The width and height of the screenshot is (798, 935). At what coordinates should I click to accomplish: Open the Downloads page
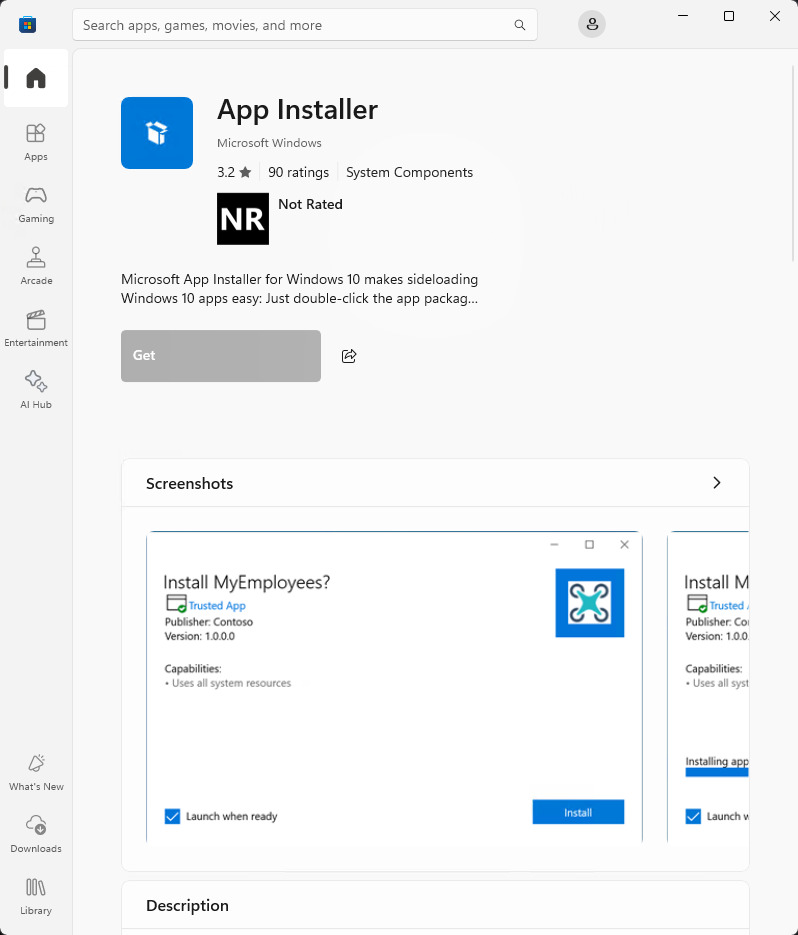[x=36, y=835]
